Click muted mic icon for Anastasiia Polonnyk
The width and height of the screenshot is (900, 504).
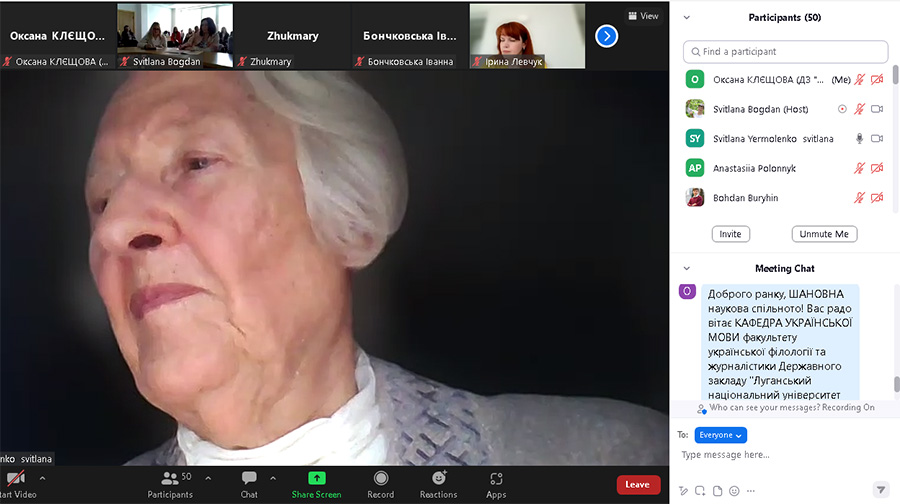(x=859, y=168)
